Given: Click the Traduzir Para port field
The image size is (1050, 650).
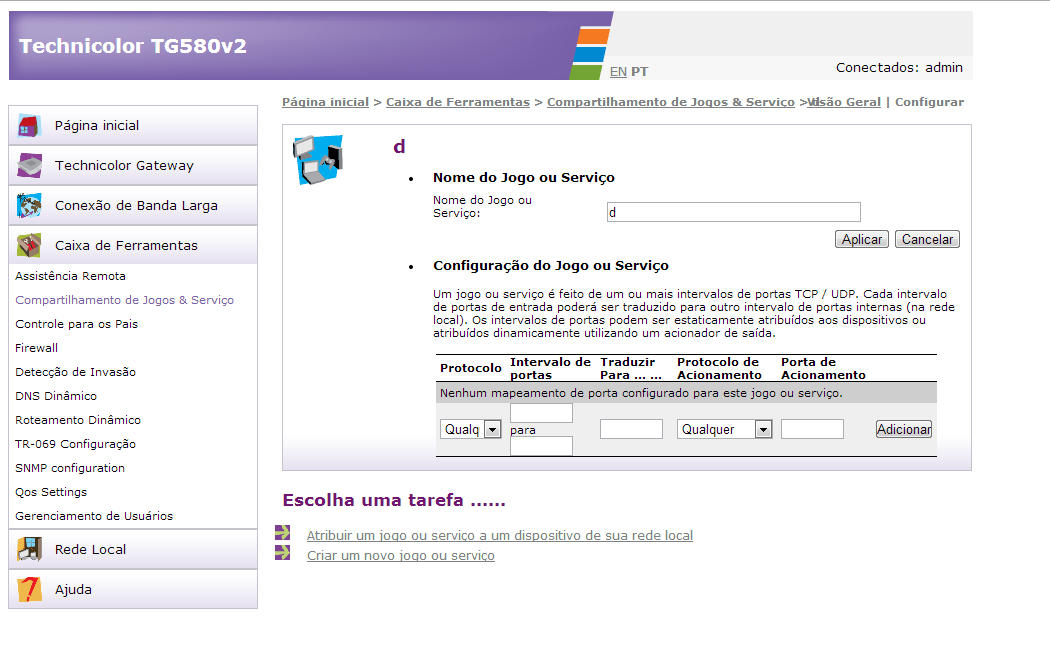Looking at the screenshot, I should click(631, 429).
